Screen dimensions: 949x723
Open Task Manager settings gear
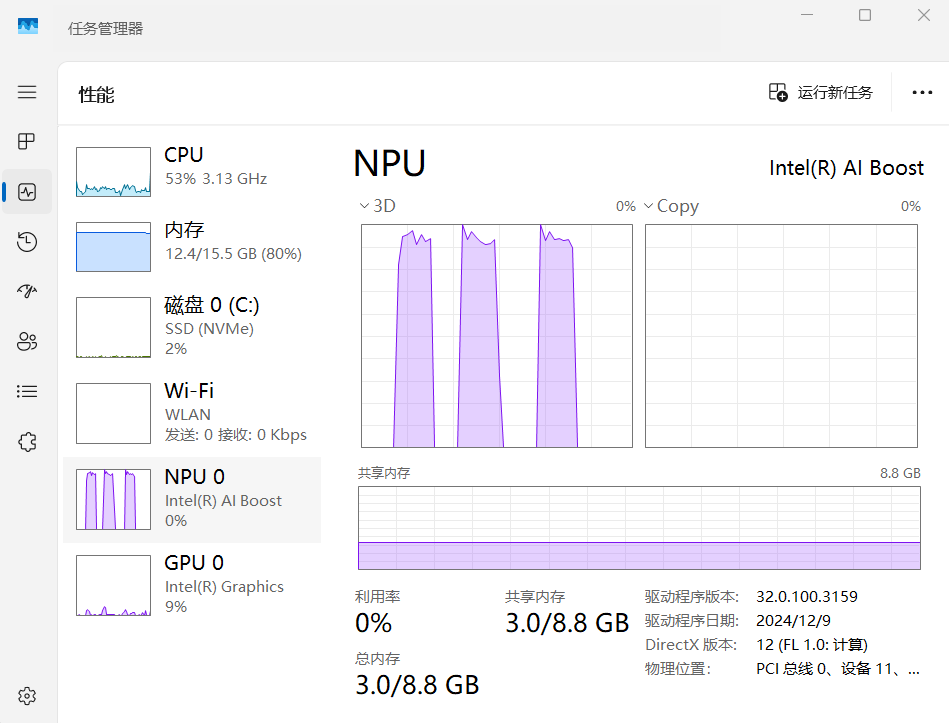tap(27, 696)
